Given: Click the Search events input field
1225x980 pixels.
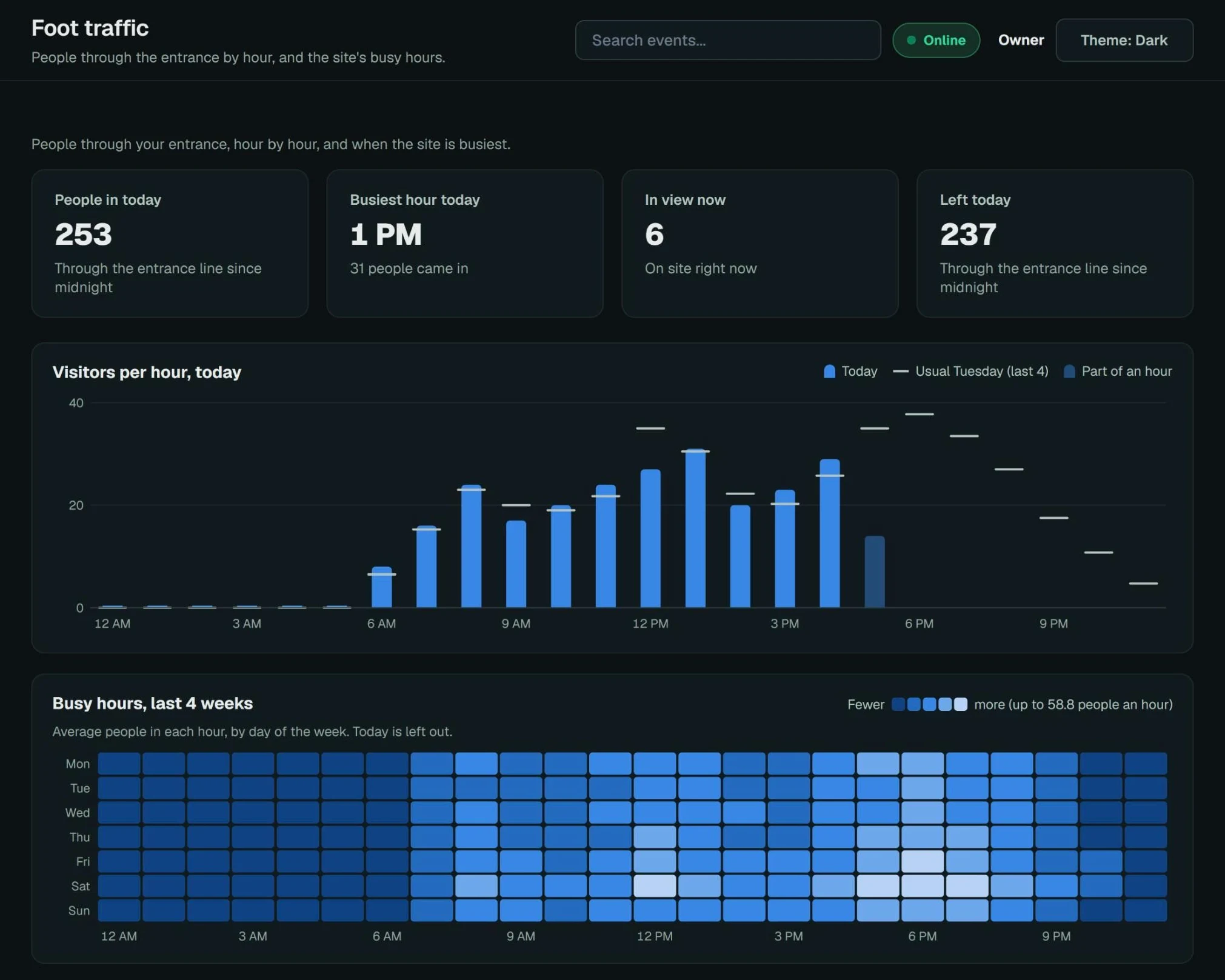Looking at the screenshot, I should tap(727, 40).
